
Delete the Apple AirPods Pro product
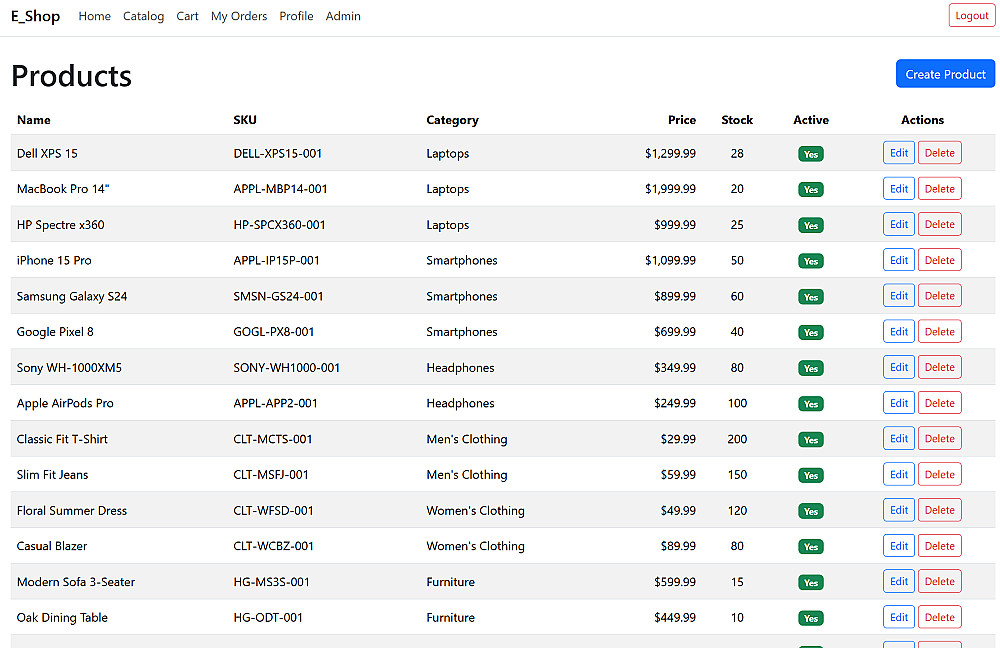[939, 403]
